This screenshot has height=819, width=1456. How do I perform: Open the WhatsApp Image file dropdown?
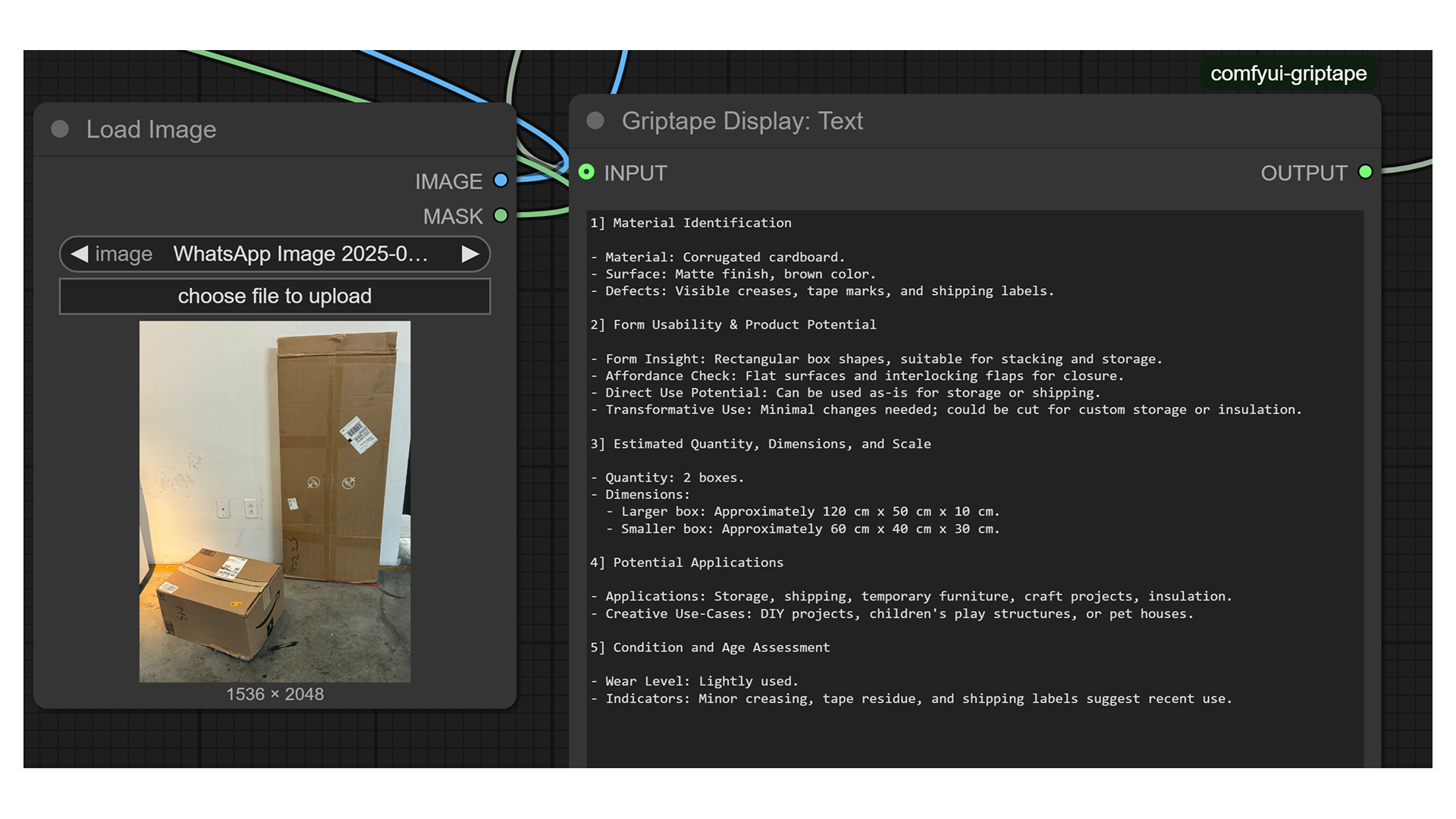click(300, 254)
